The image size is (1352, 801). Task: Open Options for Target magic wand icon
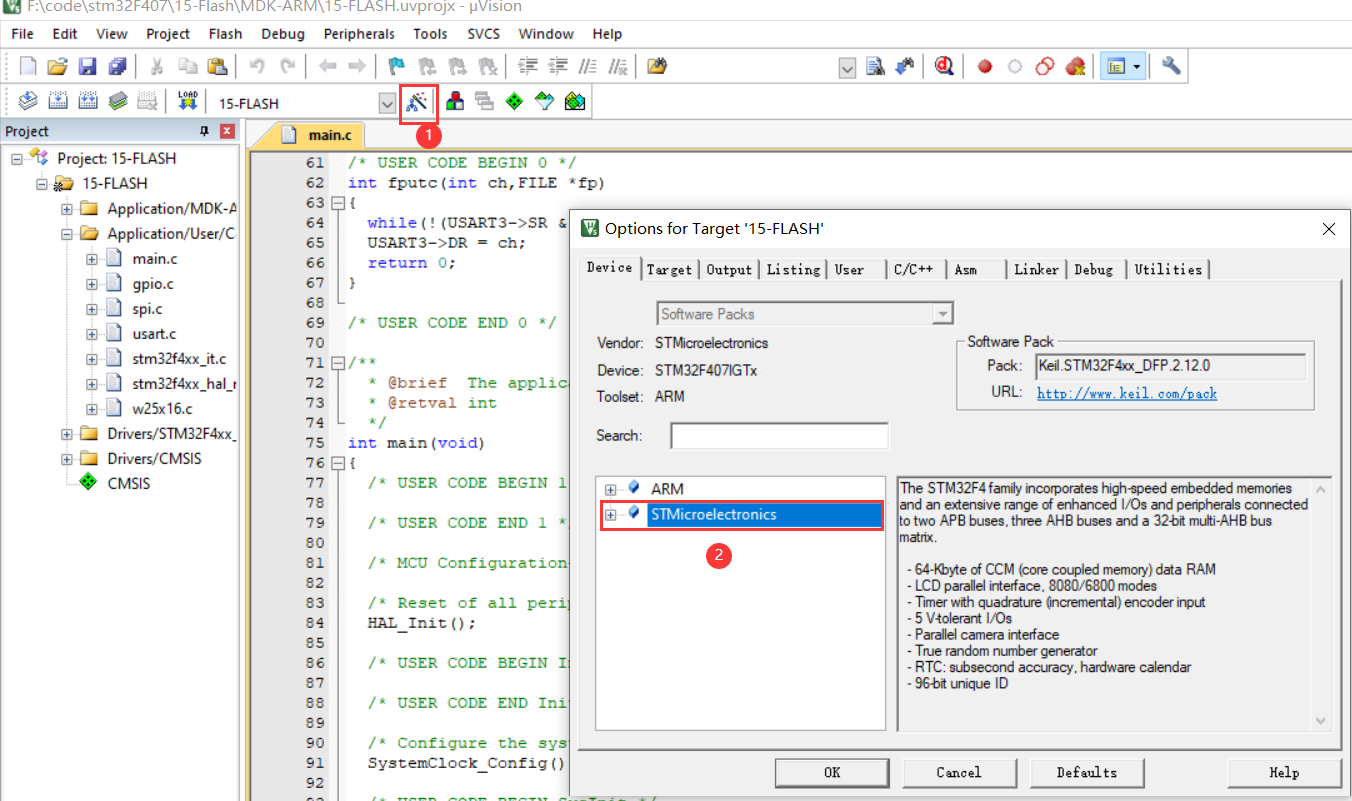tap(418, 102)
